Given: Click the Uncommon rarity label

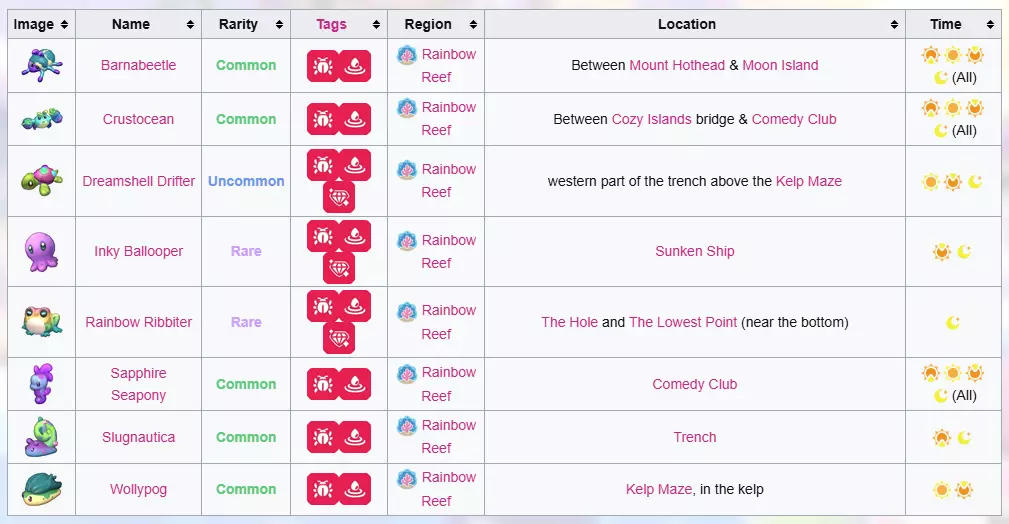Looking at the screenshot, I should pyautogui.click(x=246, y=181).
